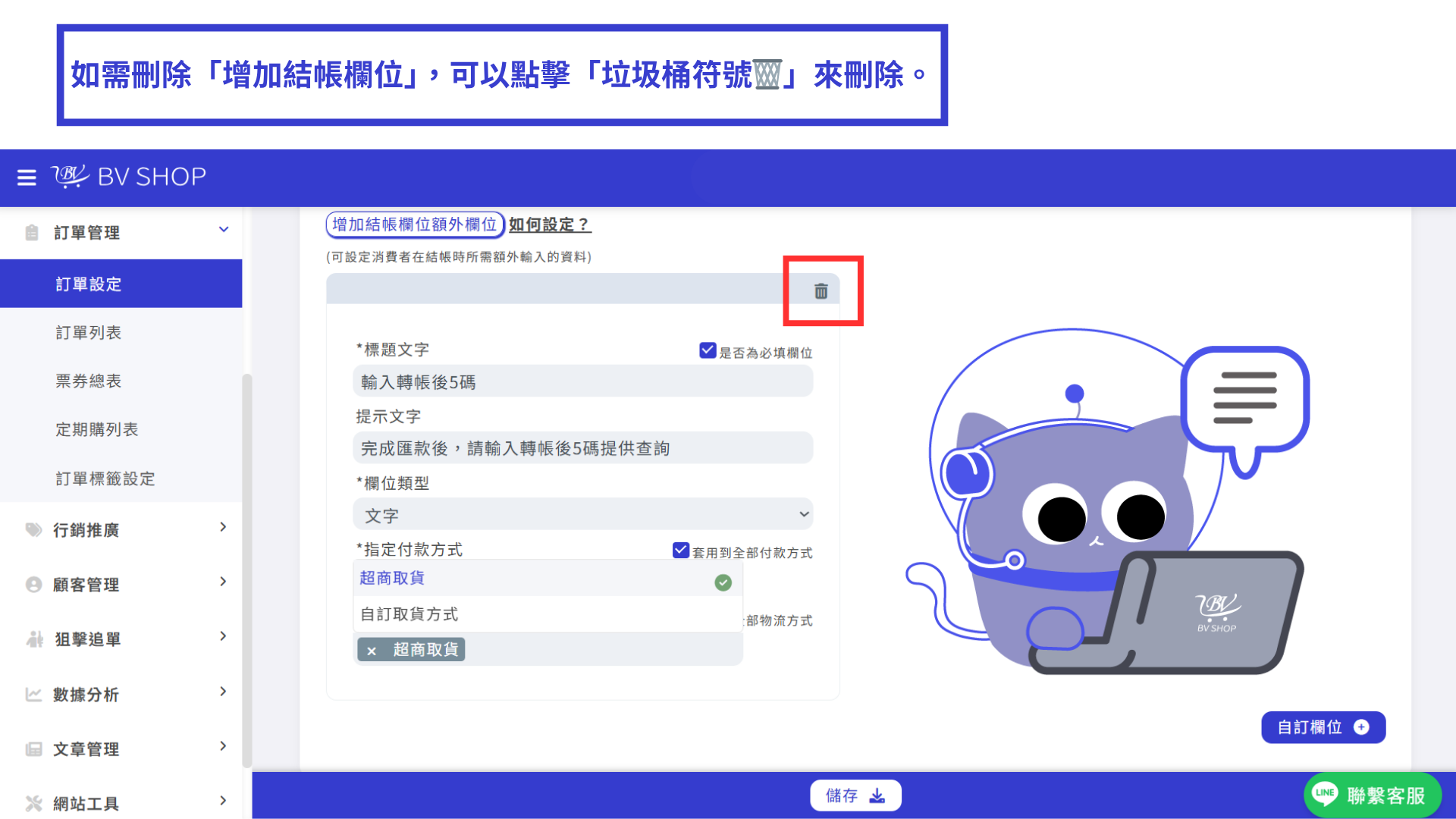Viewport: 1456px width, 819px height.
Task: Toggle 是否為必填欄位 checkbox
Action: tap(708, 350)
